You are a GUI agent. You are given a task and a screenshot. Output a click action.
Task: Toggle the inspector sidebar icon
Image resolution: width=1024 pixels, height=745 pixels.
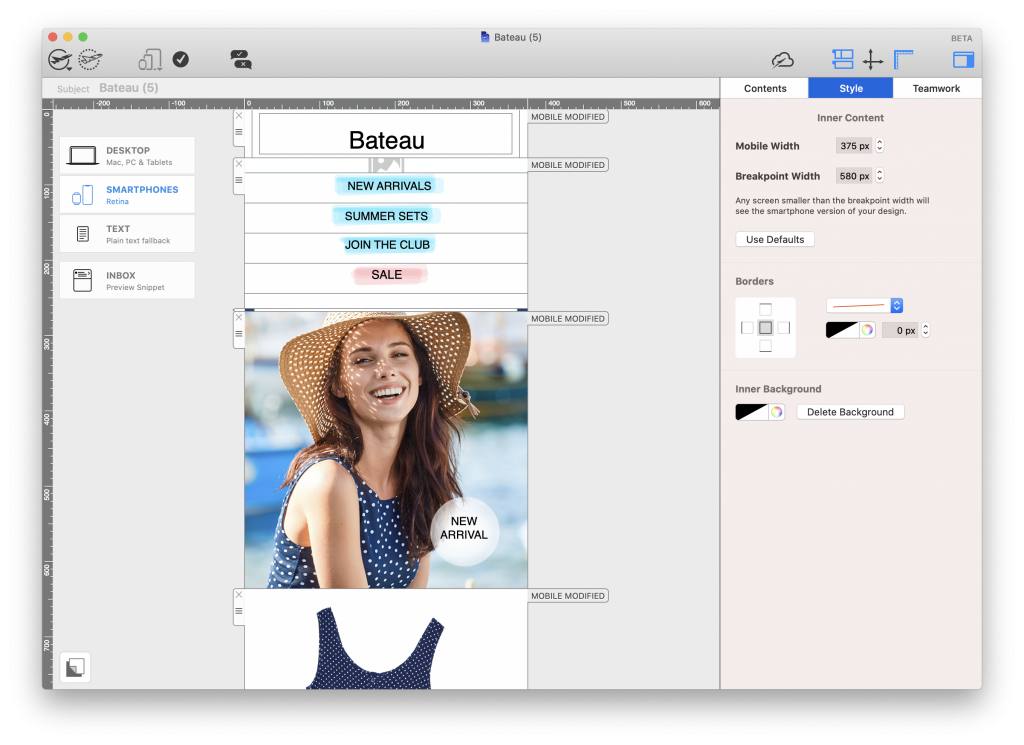click(963, 61)
